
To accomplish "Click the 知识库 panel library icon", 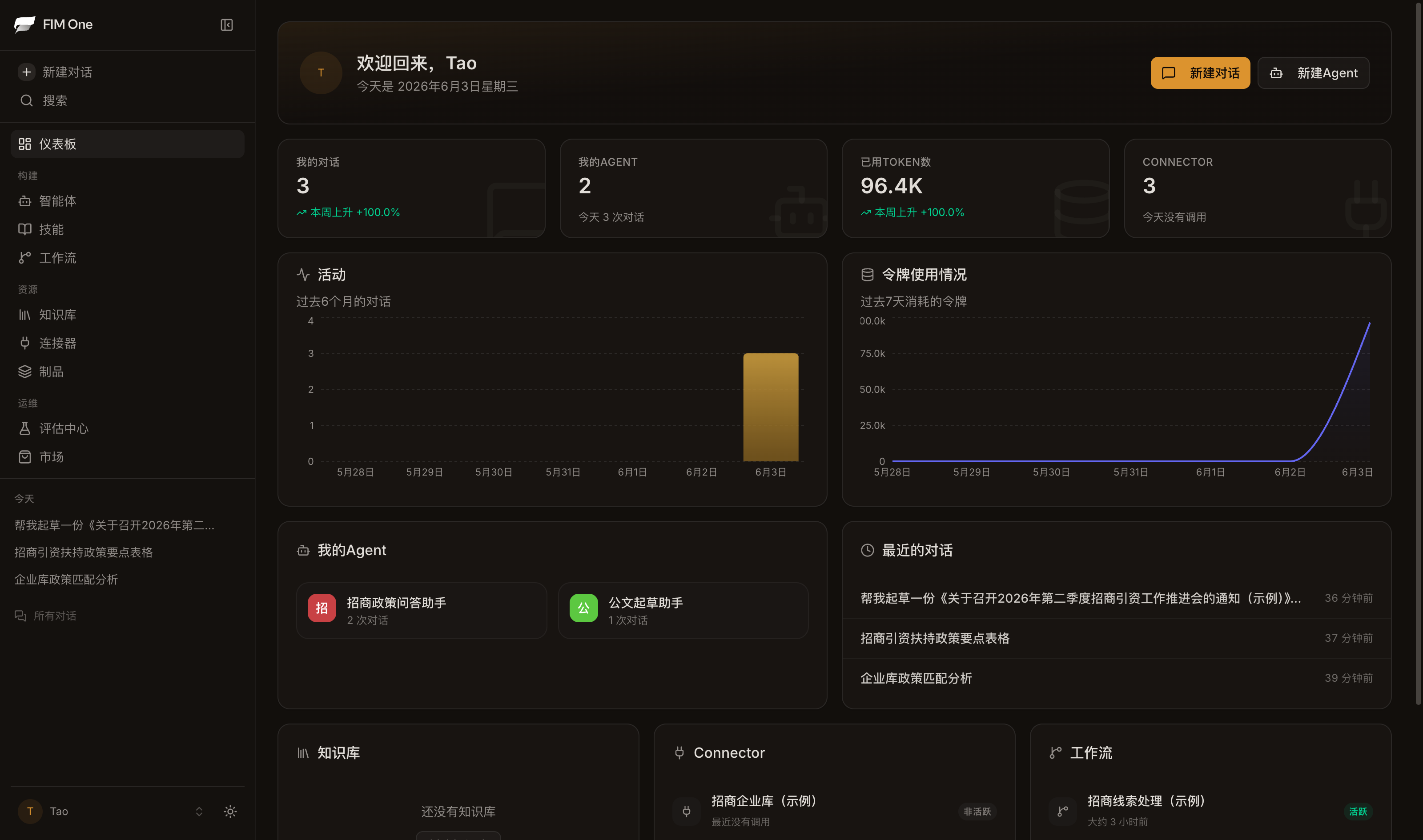I will pos(304,753).
